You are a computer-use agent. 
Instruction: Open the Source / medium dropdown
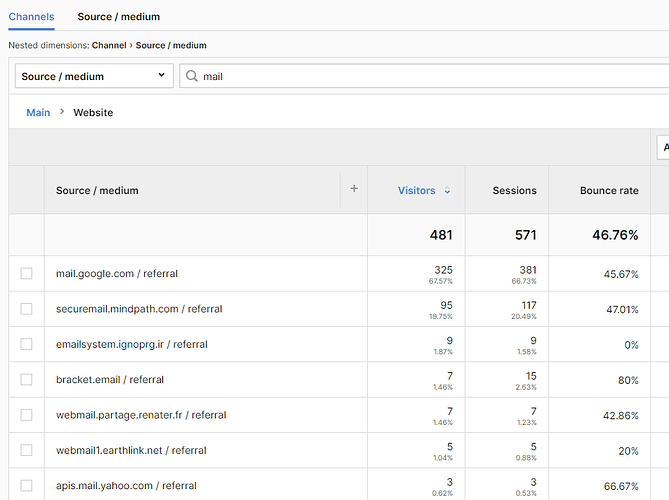pos(94,76)
